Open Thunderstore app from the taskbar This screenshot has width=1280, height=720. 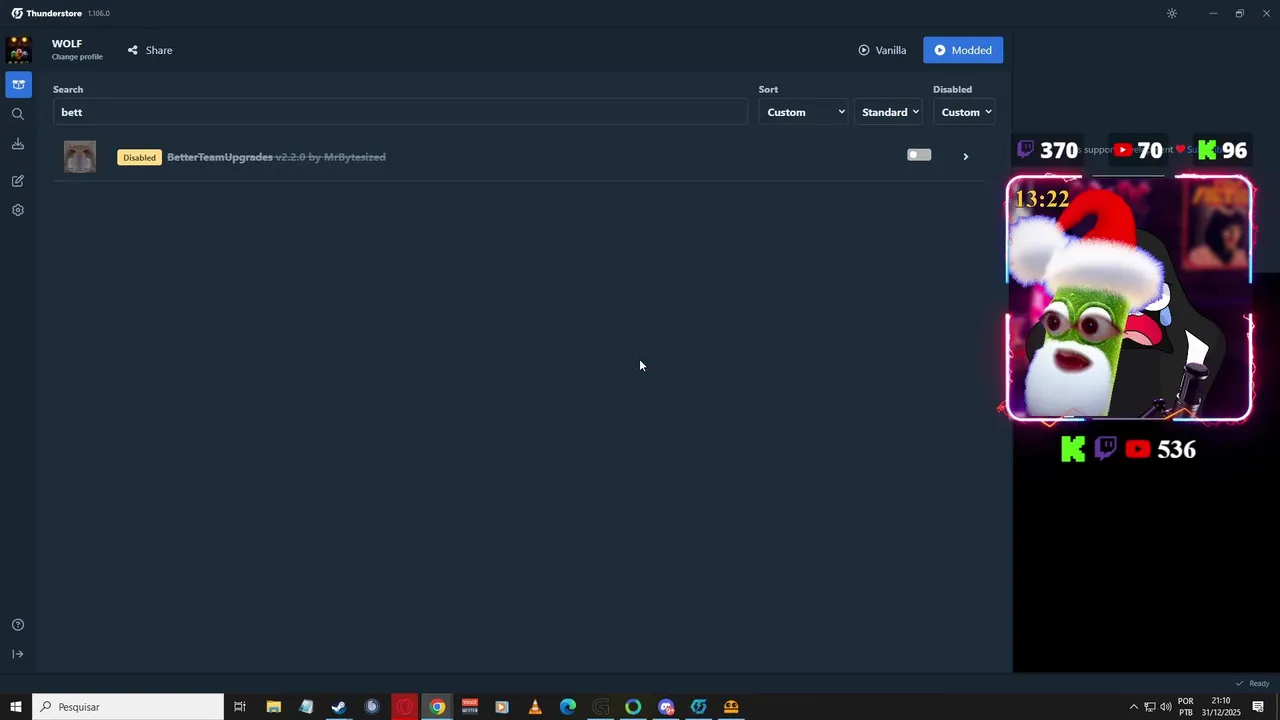click(x=699, y=707)
